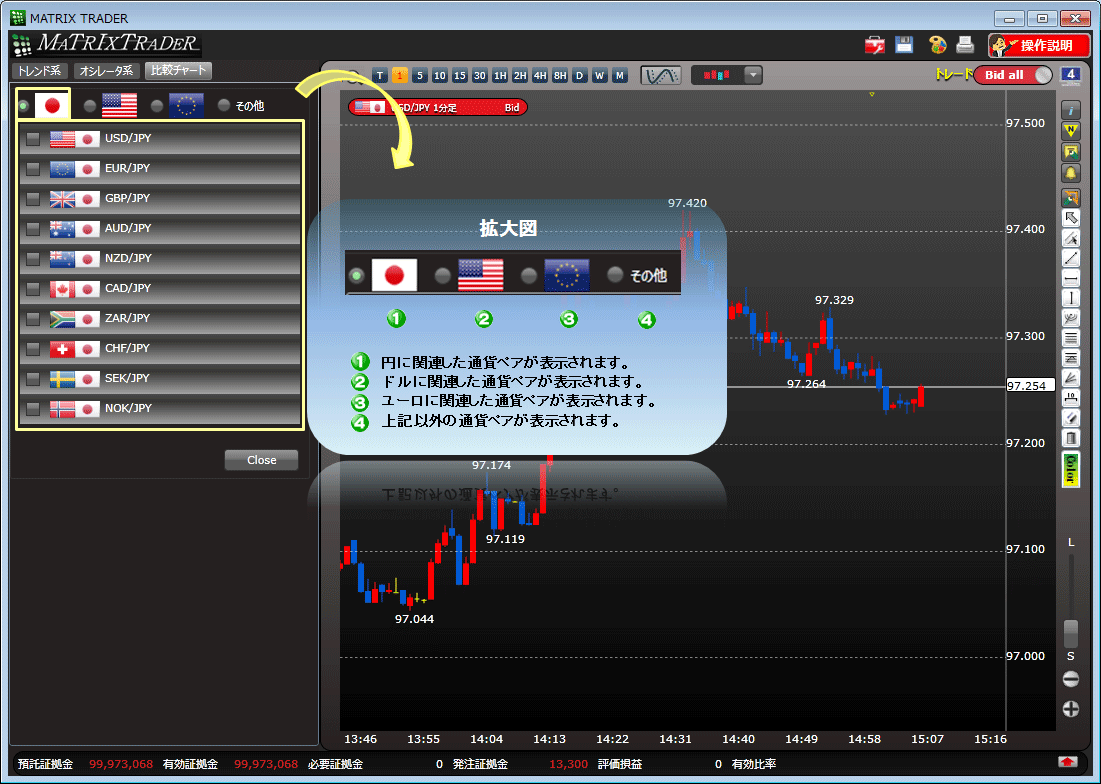Click the yellow-framed picture icon in the right toolbar

1070,152
